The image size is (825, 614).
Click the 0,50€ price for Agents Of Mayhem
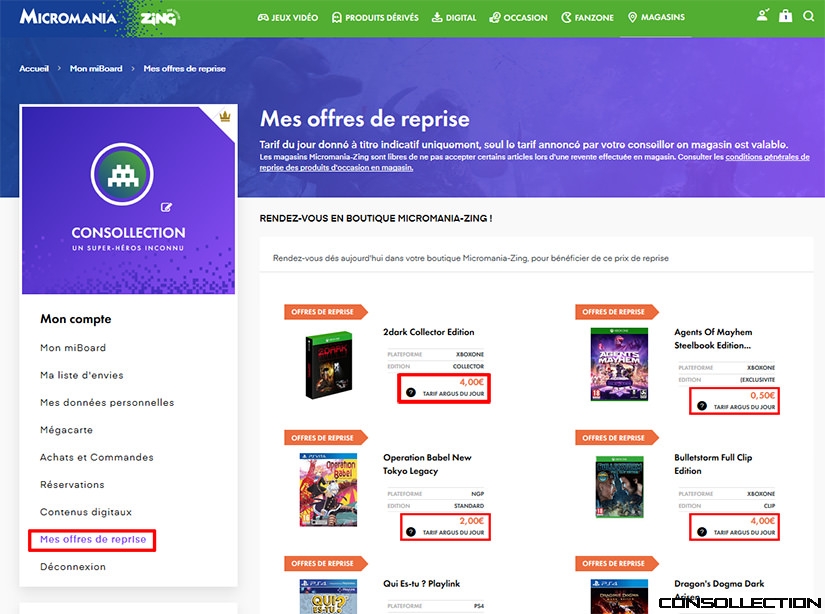click(x=762, y=395)
